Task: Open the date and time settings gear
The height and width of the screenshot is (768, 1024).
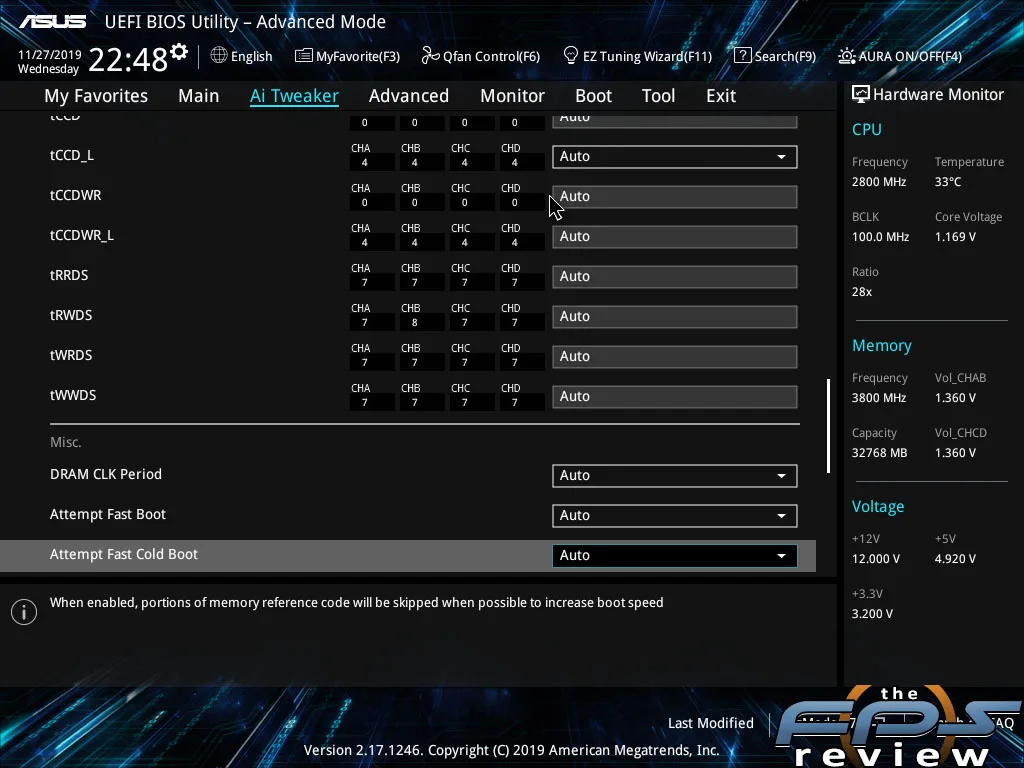Action: coord(179,52)
